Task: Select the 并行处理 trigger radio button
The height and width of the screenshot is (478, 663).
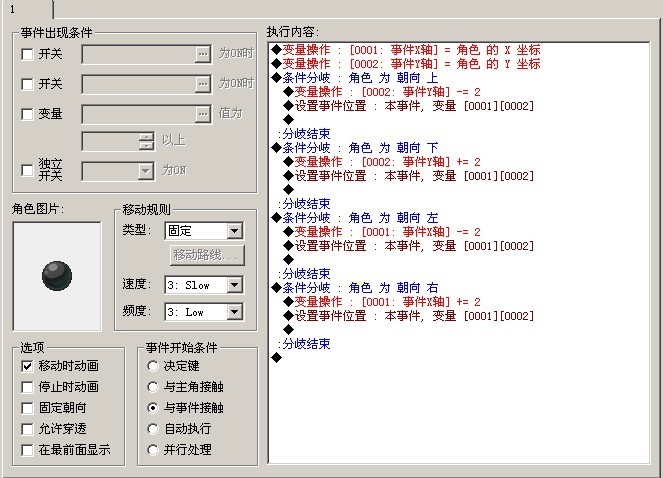Action: [153, 450]
